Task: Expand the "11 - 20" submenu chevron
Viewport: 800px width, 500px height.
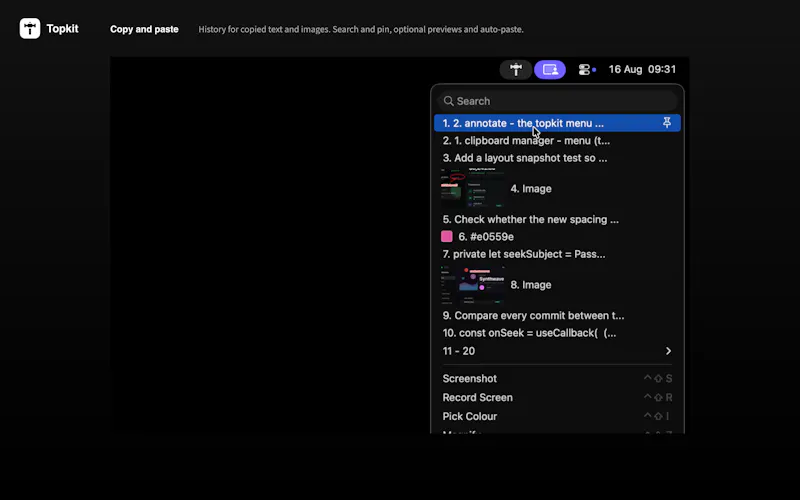Action: pyautogui.click(x=668, y=351)
